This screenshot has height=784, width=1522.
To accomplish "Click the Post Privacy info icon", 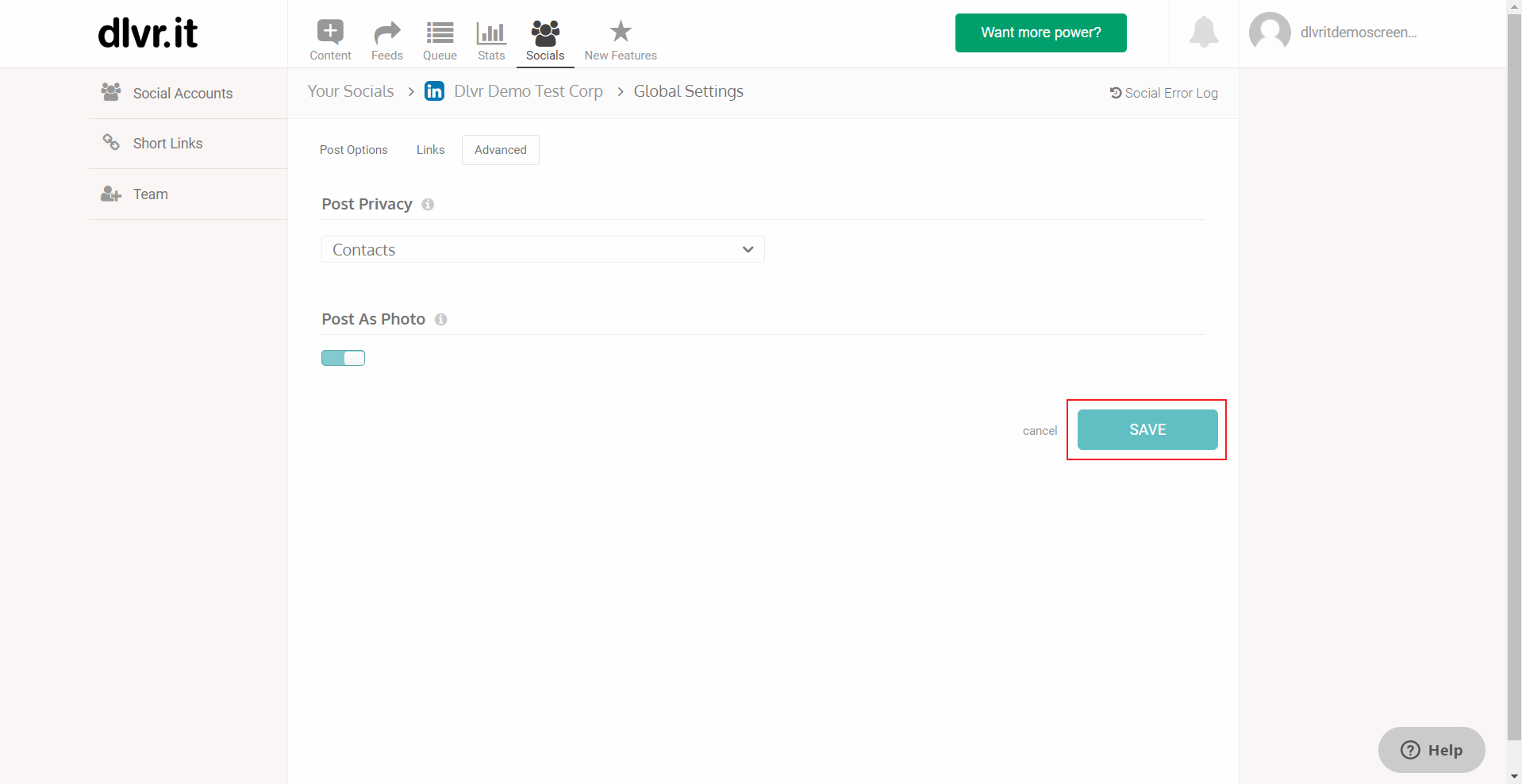I will 428,205.
